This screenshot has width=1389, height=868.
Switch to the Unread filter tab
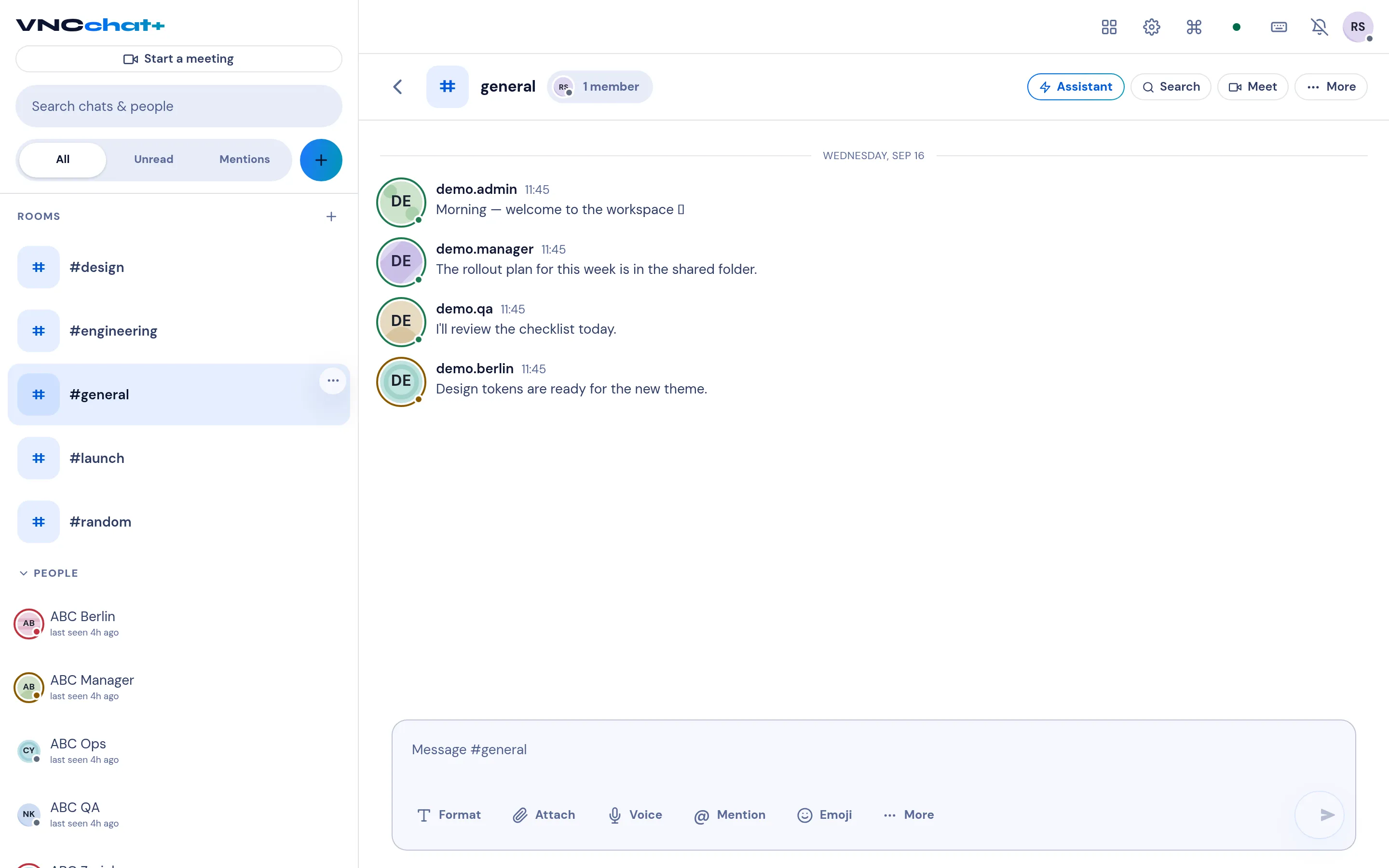(x=153, y=160)
